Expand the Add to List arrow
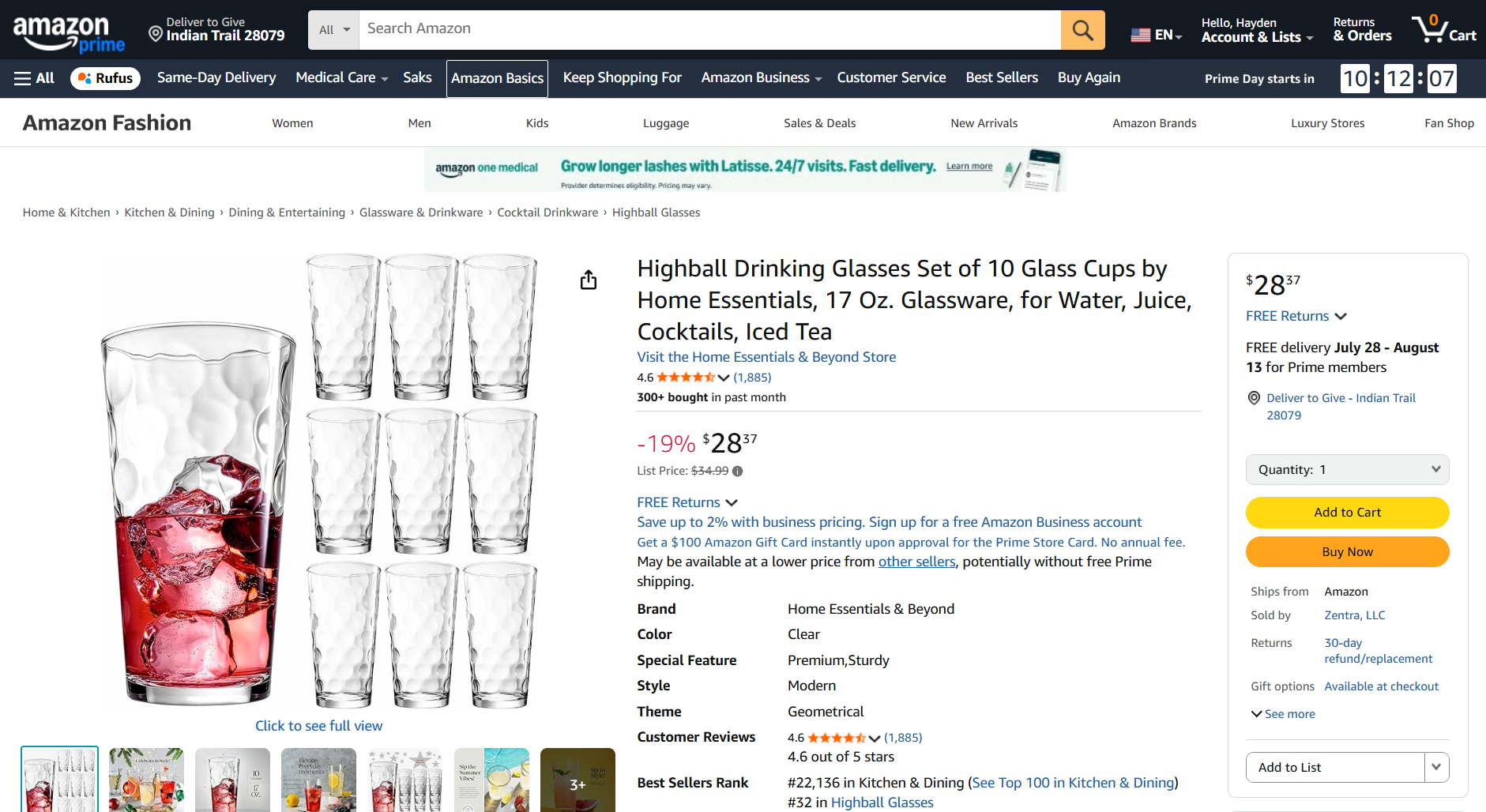This screenshot has width=1486, height=812. 1436,767
